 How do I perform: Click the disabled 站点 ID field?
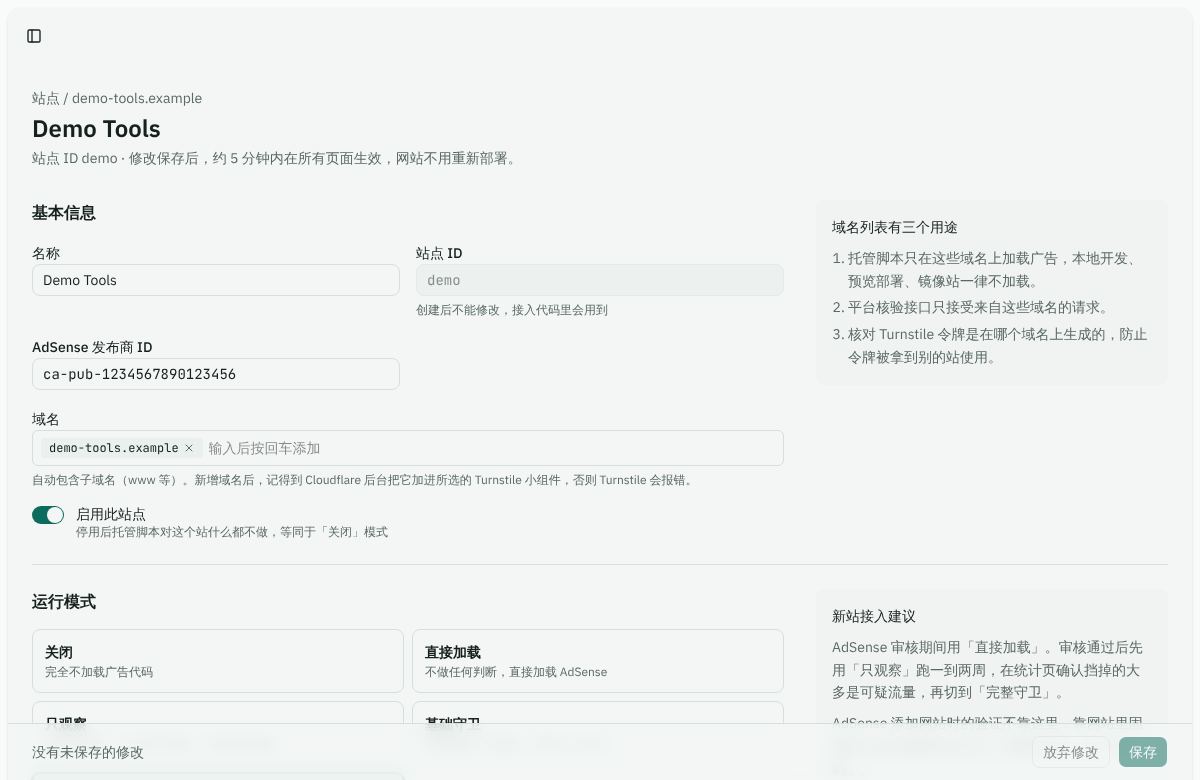(600, 280)
